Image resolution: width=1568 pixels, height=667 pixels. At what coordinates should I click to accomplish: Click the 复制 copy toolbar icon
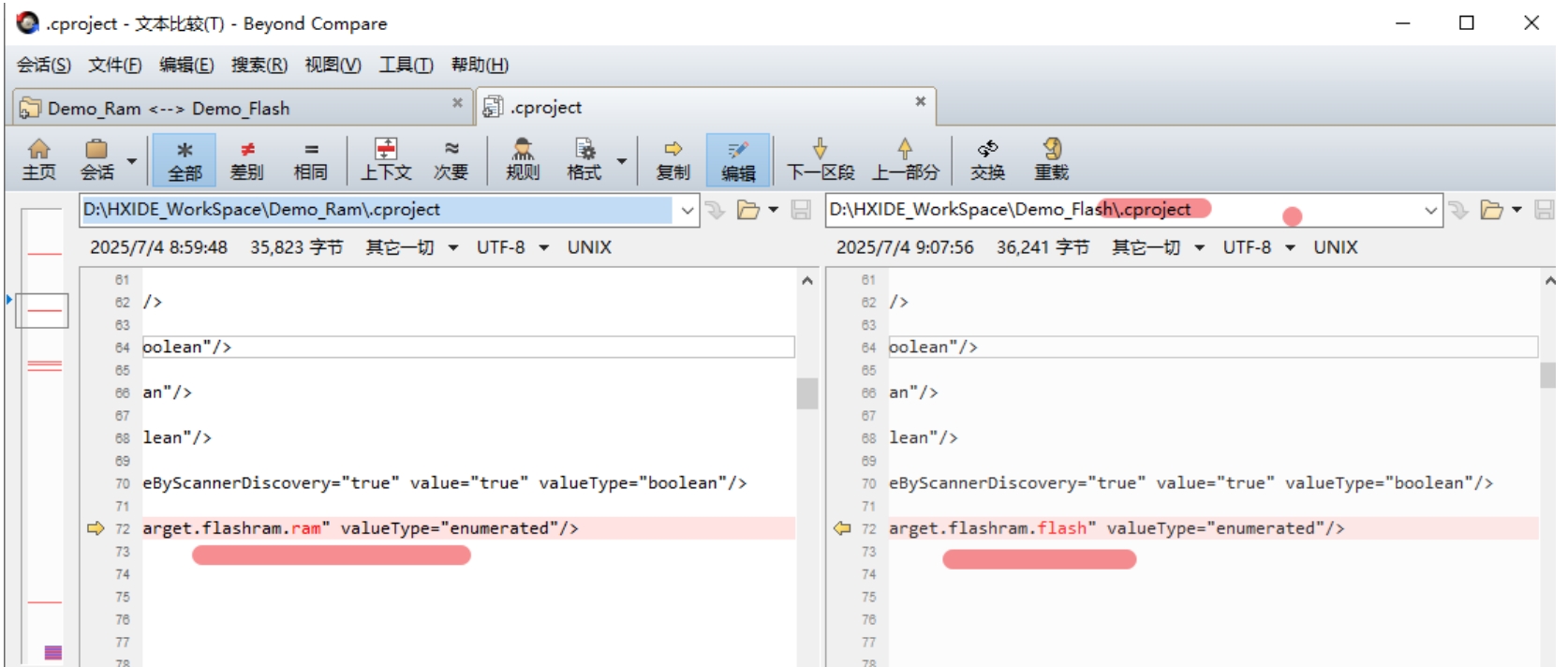click(x=673, y=159)
